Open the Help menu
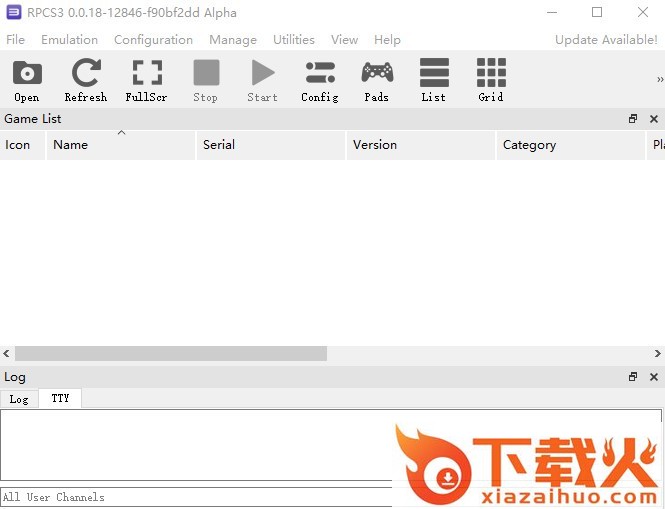This screenshot has height=509, width=665. pos(387,40)
